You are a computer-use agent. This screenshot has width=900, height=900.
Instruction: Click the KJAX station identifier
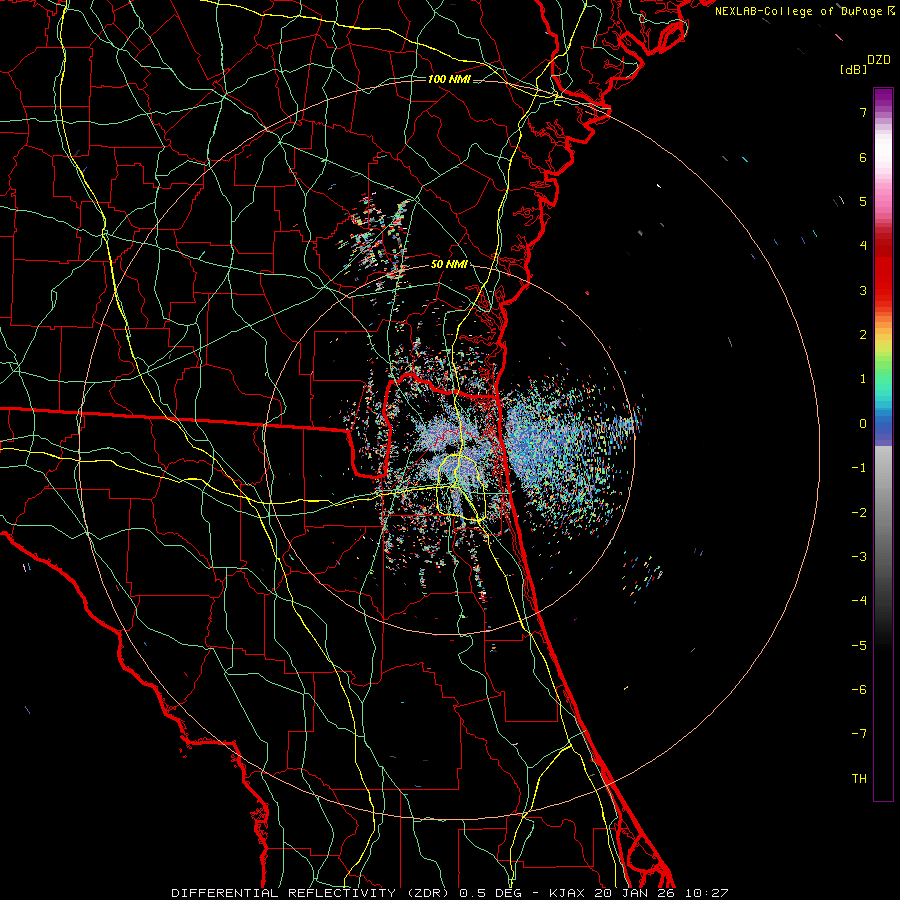(x=568, y=893)
